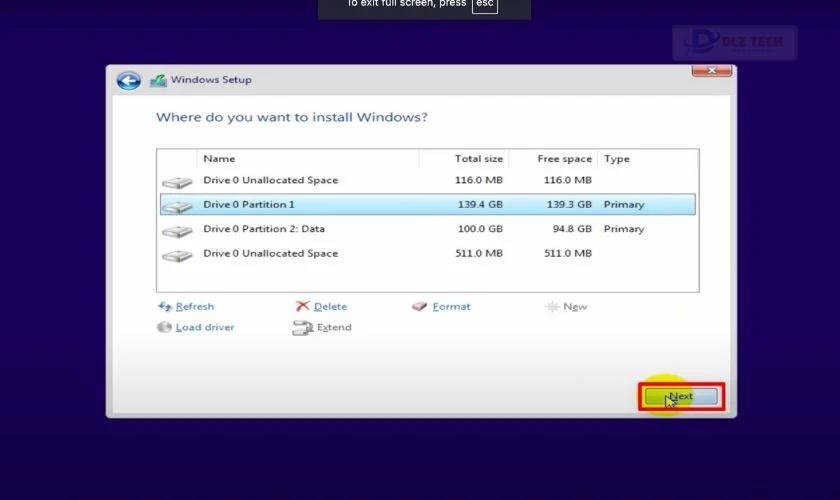
Task: Click the Refresh arrows icon
Action: 164,306
